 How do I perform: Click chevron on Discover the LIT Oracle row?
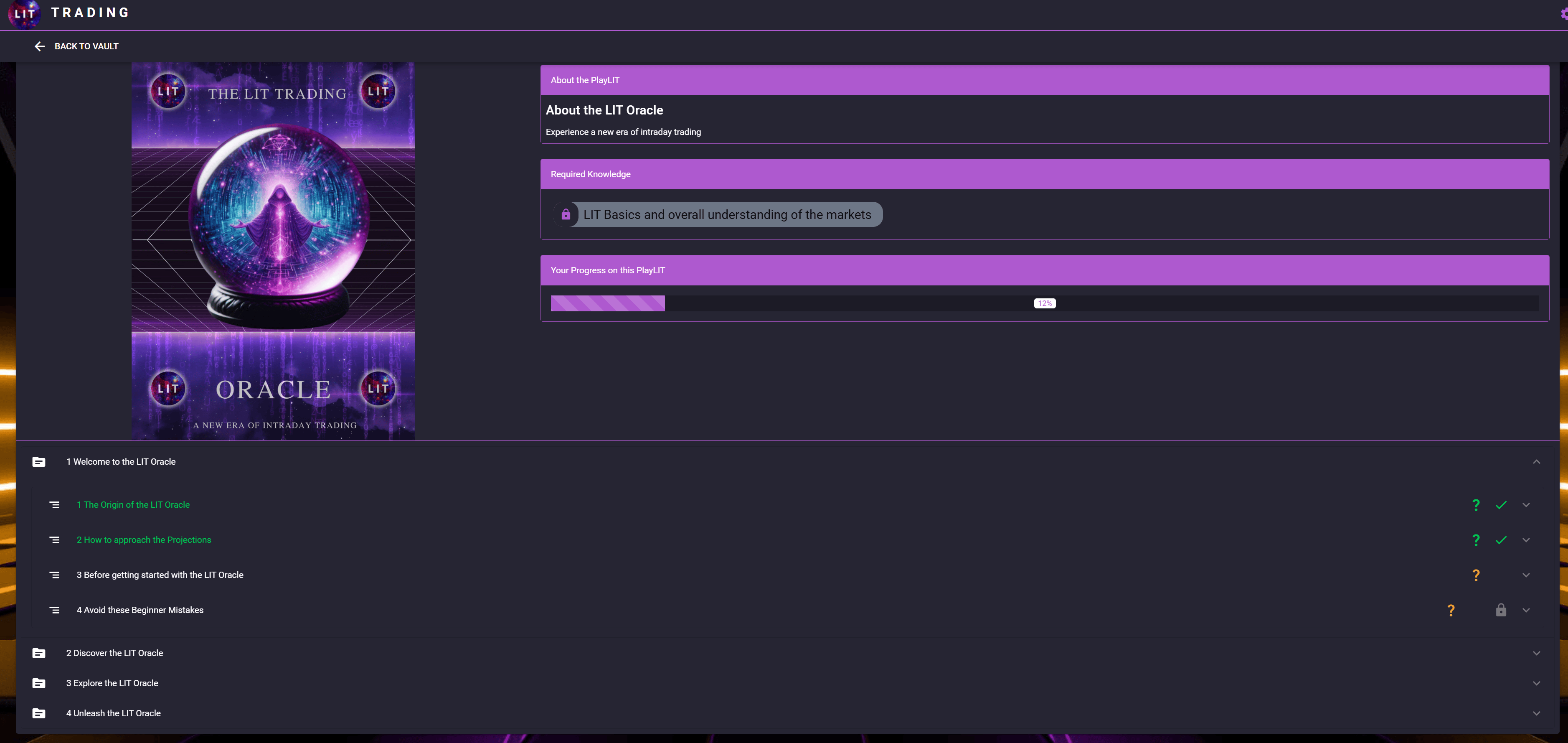pyautogui.click(x=1536, y=653)
